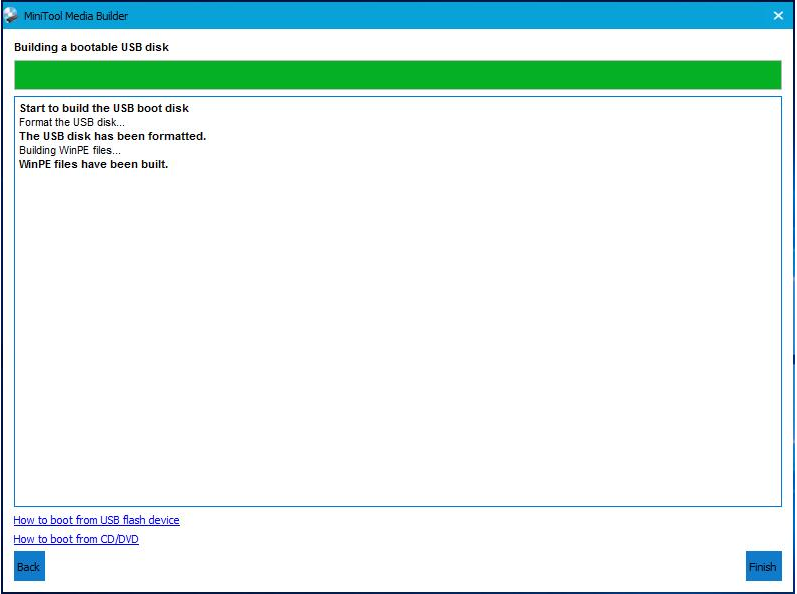Select the 'Format the USB disk...' log line
The height and width of the screenshot is (594, 797).
72,122
